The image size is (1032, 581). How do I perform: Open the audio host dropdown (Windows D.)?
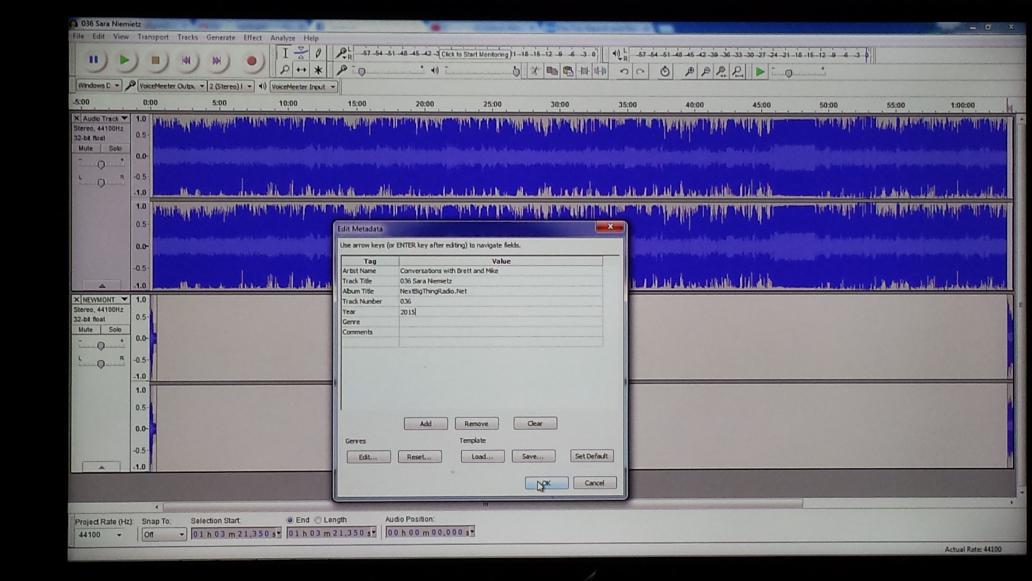(x=98, y=86)
